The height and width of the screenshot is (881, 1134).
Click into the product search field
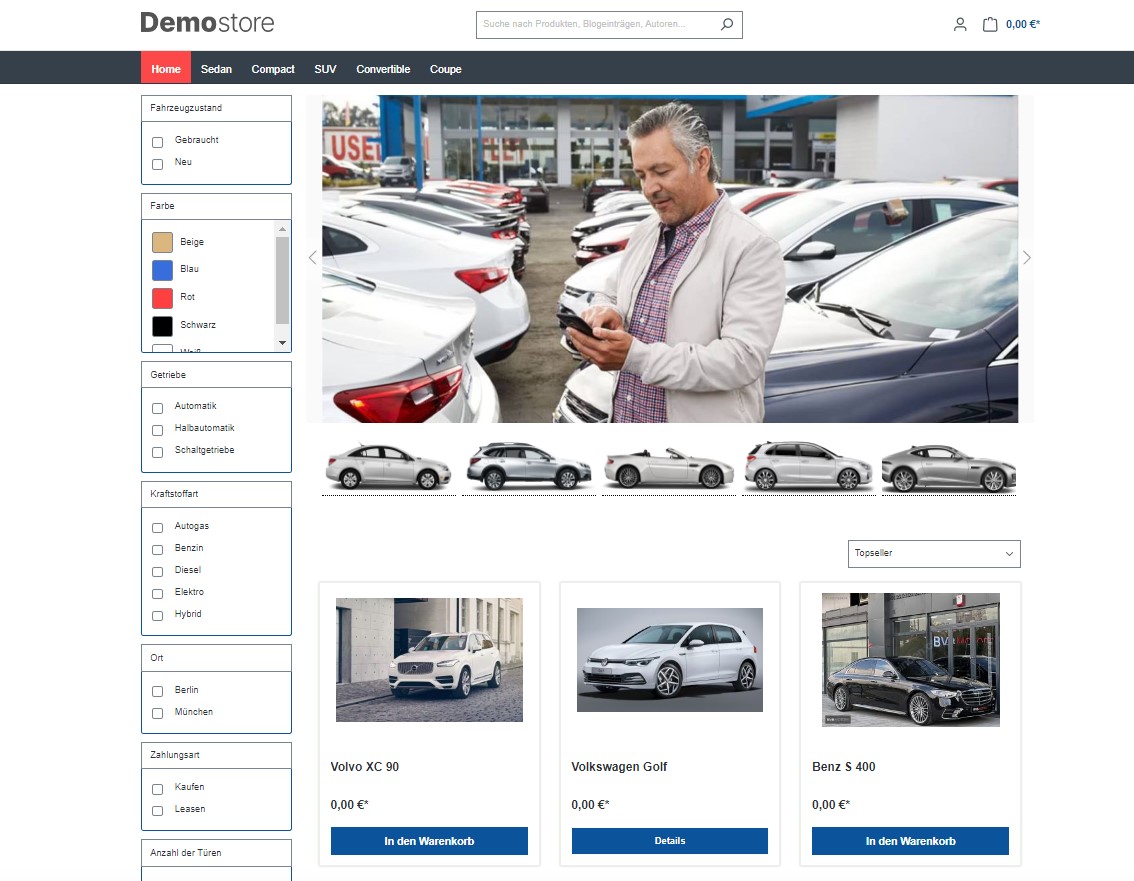[x=596, y=24]
